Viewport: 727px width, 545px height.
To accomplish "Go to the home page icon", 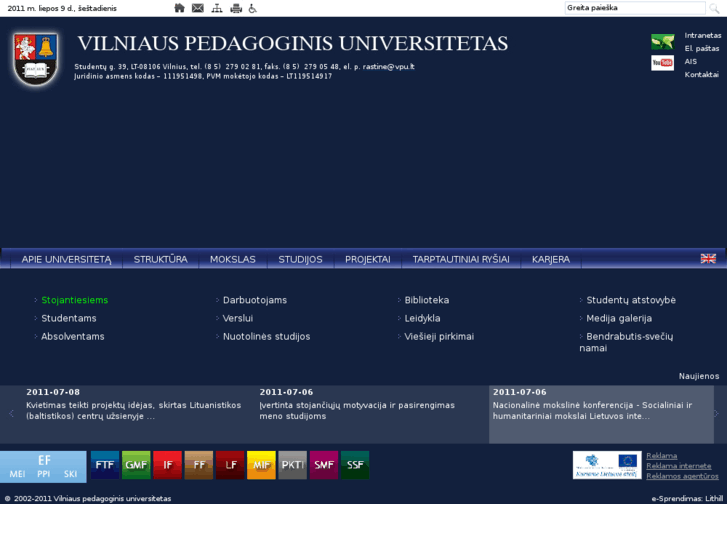I will [x=179, y=8].
